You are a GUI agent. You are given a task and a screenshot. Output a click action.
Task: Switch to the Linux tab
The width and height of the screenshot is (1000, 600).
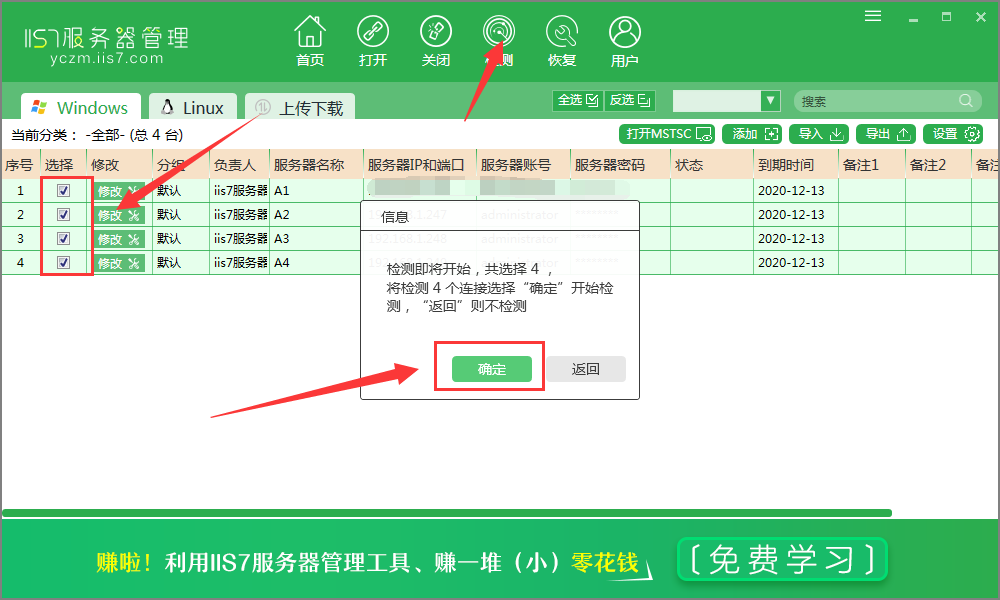(193, 107)
